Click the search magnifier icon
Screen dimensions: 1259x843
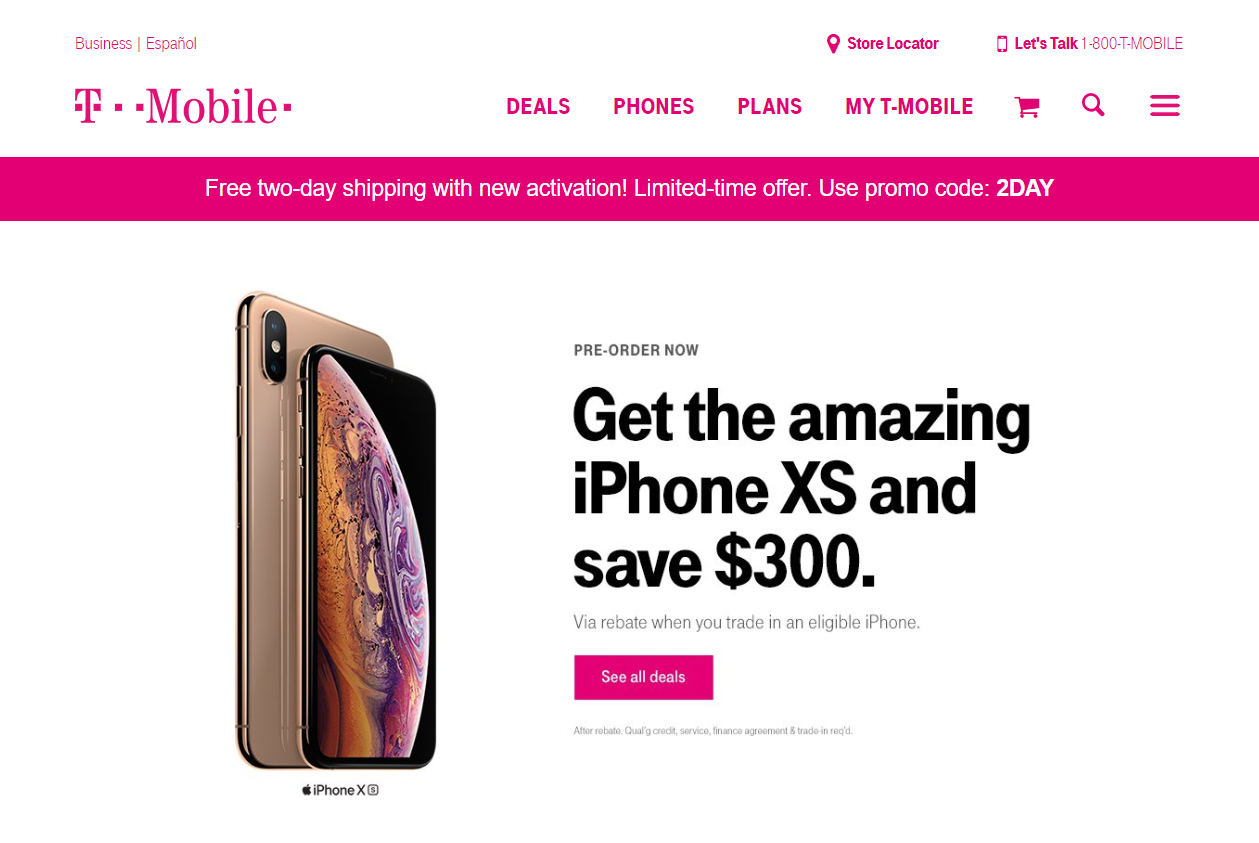click(1093, 105)
